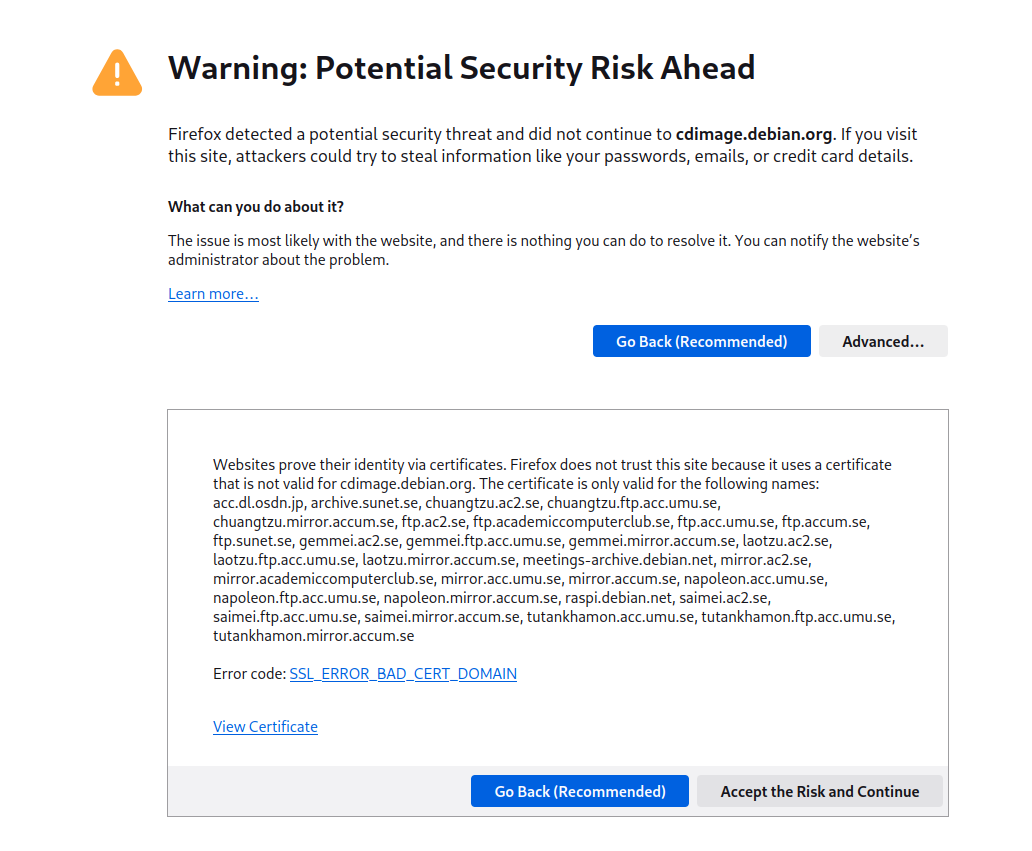The image size is (1032, 851).
Task: Click the "Error code:" label text
Action: 249,674
